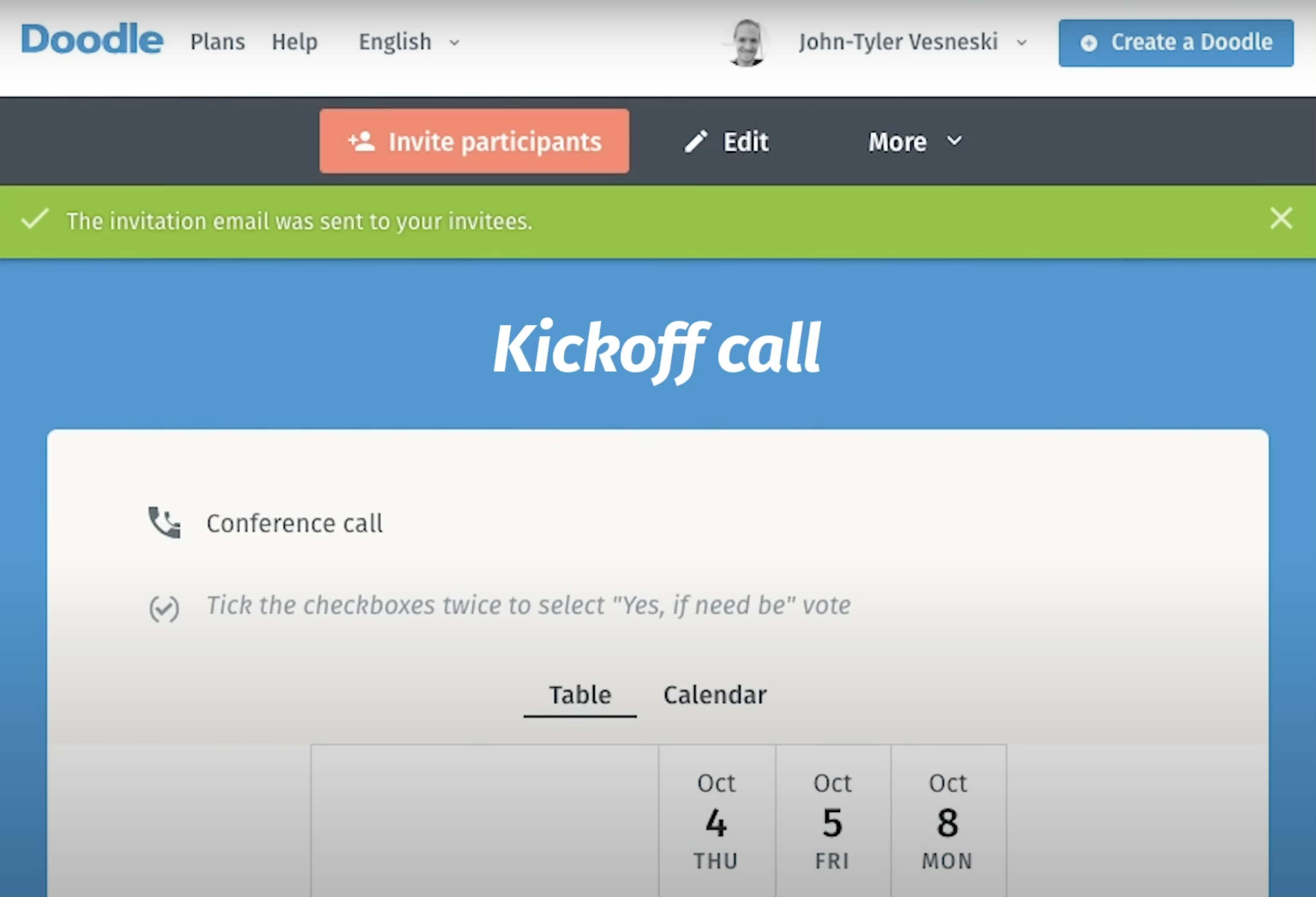The image size is (1316, 897).
Task: Click the Doodle logo
Action: coord(92,39)
